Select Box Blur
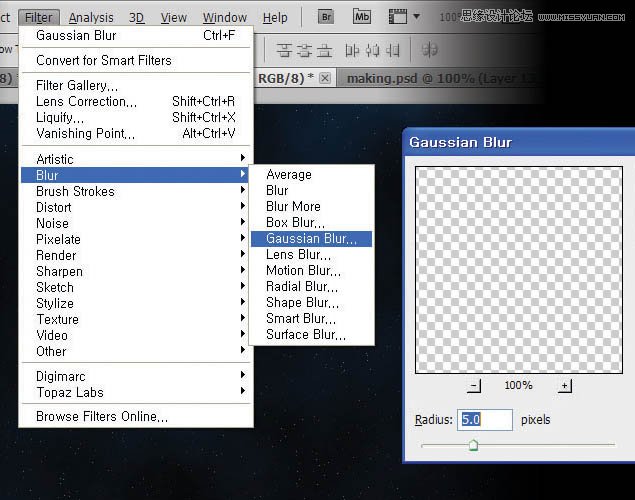The height and width of the screenshot is (500, 635). (311, 222)
